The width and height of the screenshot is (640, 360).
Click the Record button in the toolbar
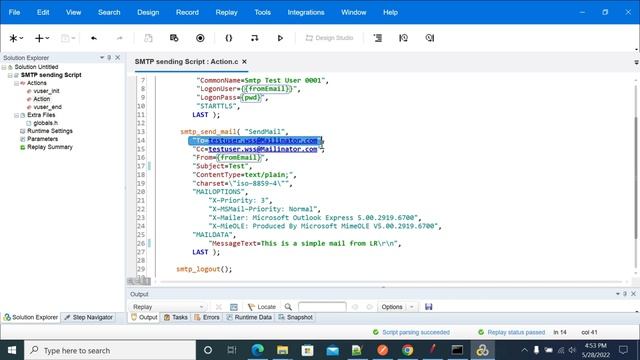pyautogui.click(x=200, y=38)
